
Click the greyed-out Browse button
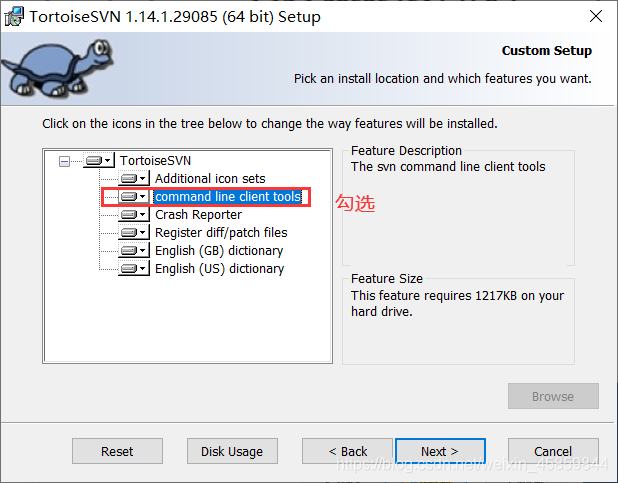pos(553,396)
